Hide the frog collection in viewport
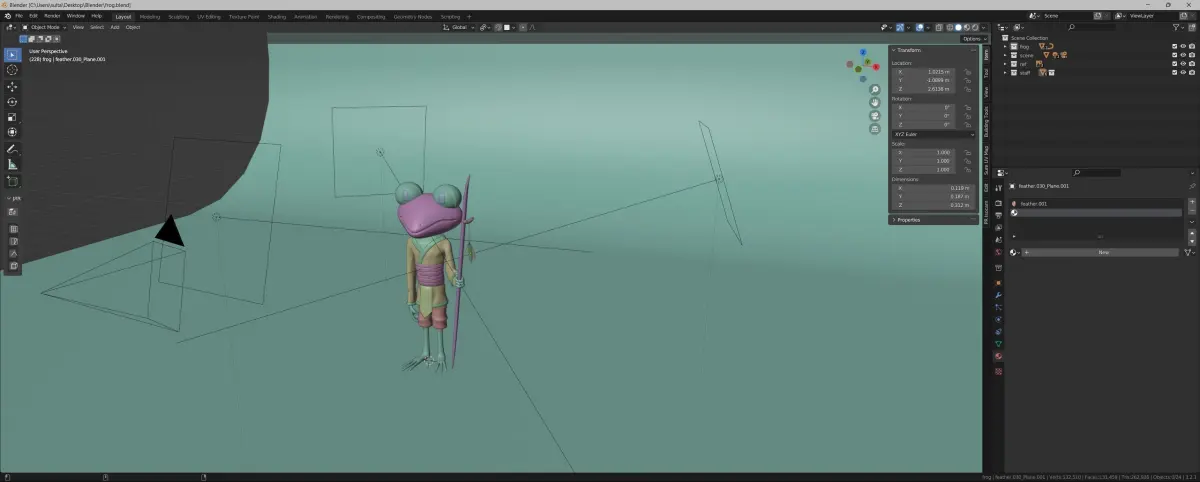This screenshot has width=1200, height=482. pos(1183,46)
